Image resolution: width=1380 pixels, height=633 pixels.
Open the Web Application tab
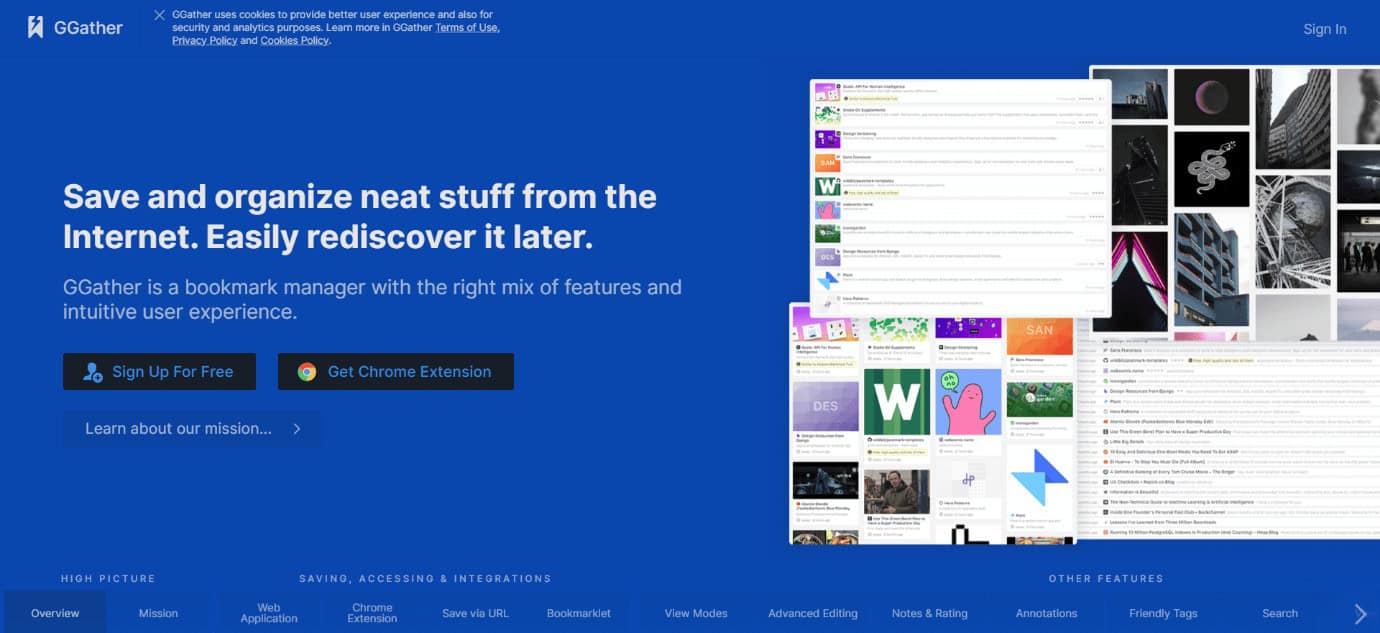[269, 613]
